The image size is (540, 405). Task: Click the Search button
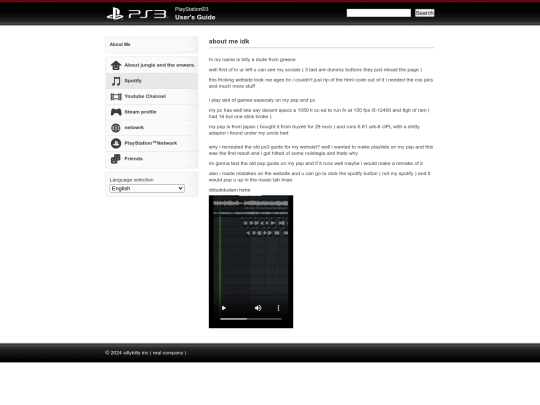pos(424,13)
